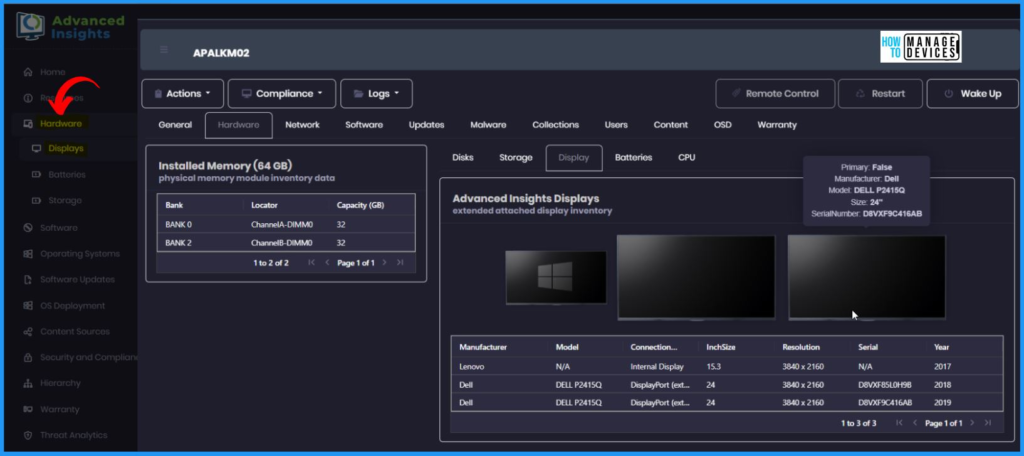The height and width of the screenshot is (456, 1024).
Task: Open Warranty in the left sidebar
Action: click(x=59, y=410)
